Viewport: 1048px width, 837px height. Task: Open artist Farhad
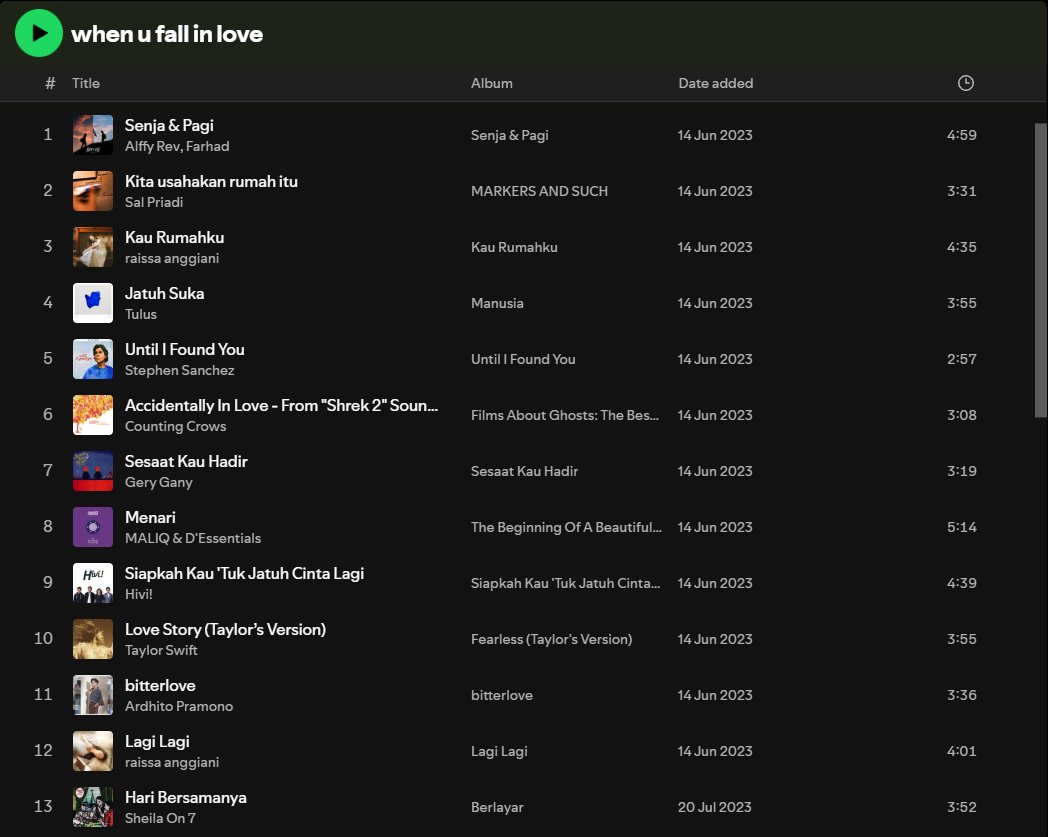pyautogui.click(x=208, y=146)
